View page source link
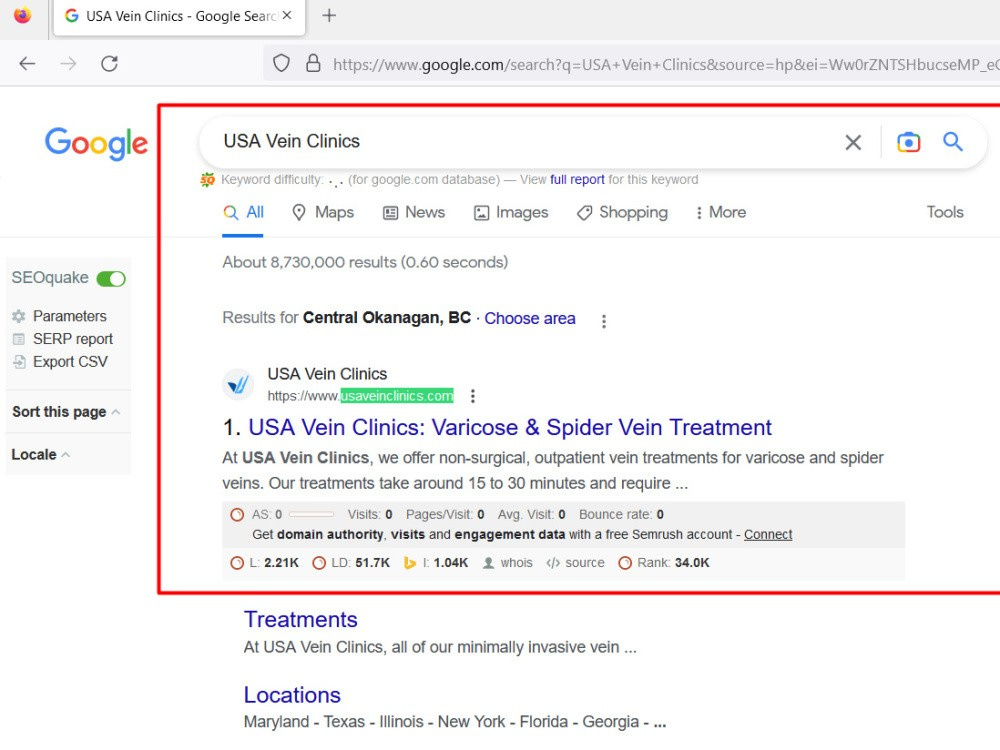Screen dimensions: 1000x750 pos(576,562)
